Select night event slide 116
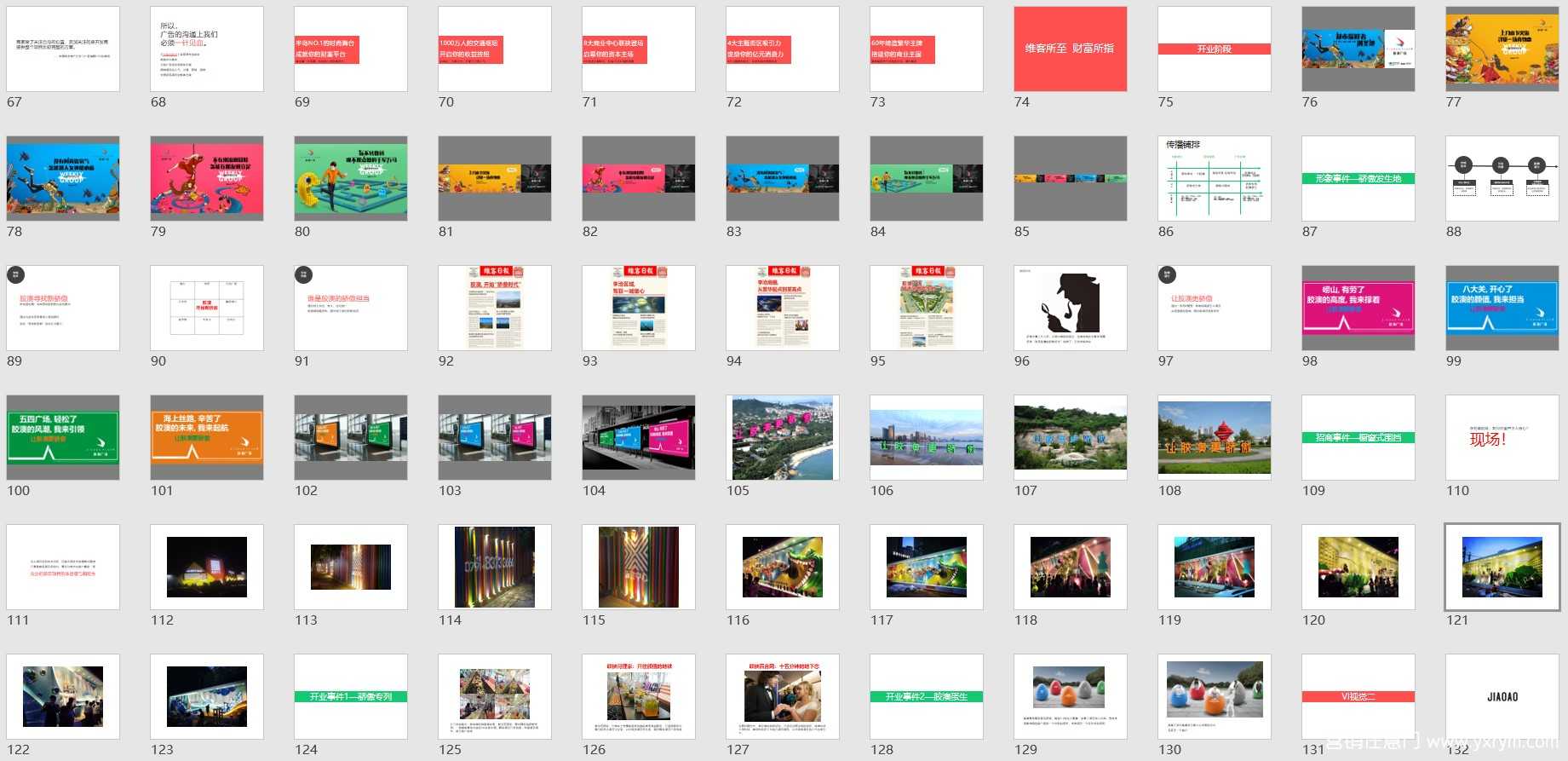The width and height of the screenshot is (1568, 761). tap(783, 567)
